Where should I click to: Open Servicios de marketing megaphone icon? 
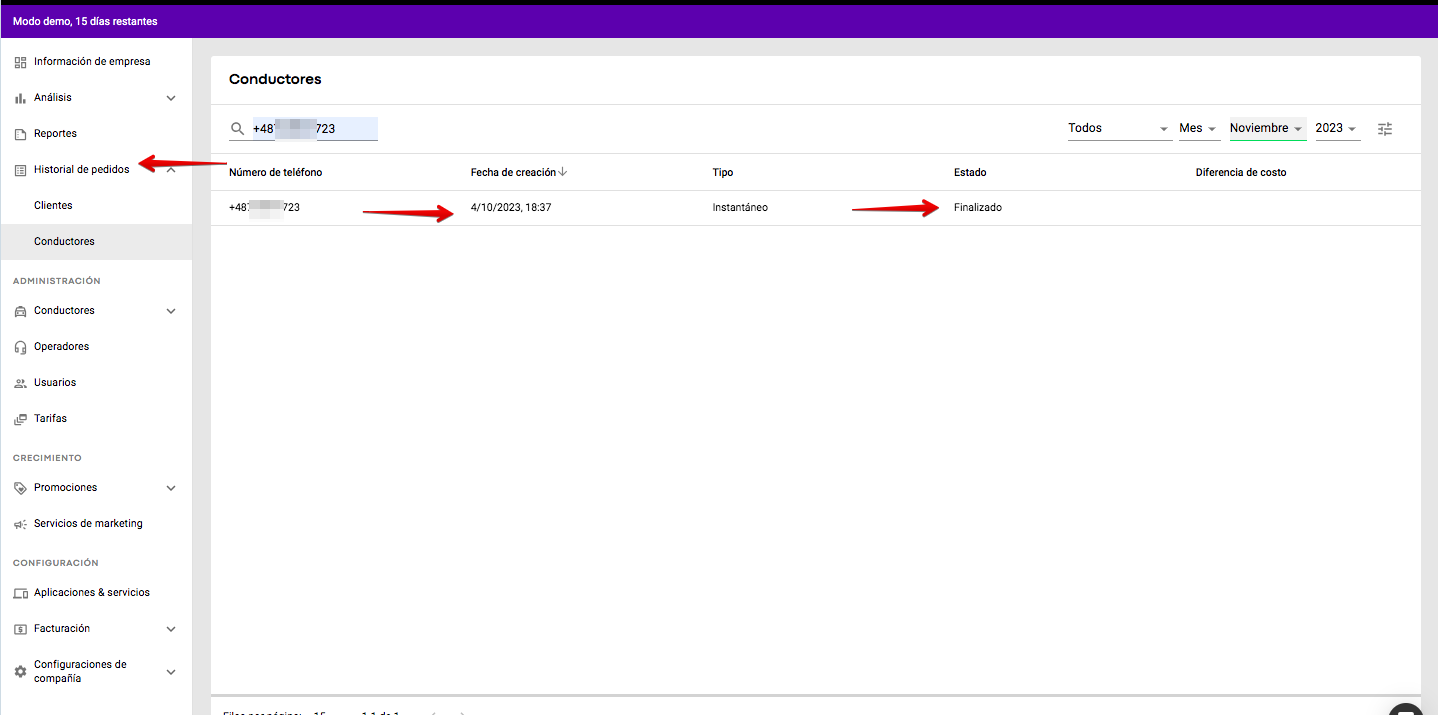pyautogui.click(x=20, y=524)
